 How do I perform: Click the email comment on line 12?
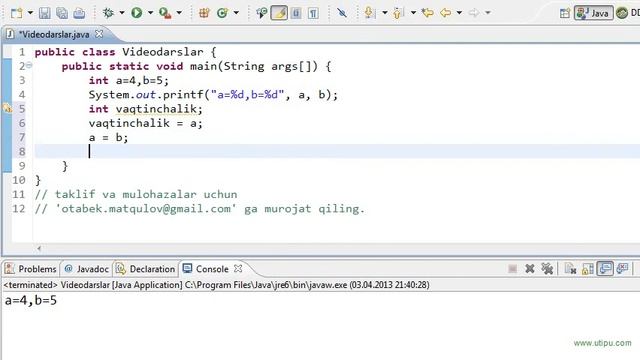coord(200,209)
